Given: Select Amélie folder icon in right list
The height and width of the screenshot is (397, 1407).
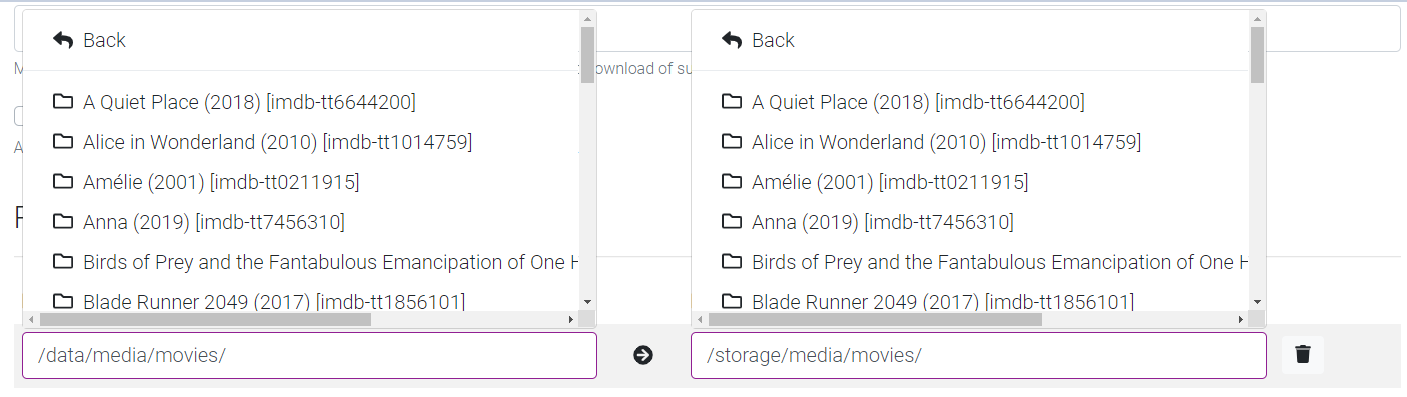Looking at the screenshot, I should (x=732, y=181).
